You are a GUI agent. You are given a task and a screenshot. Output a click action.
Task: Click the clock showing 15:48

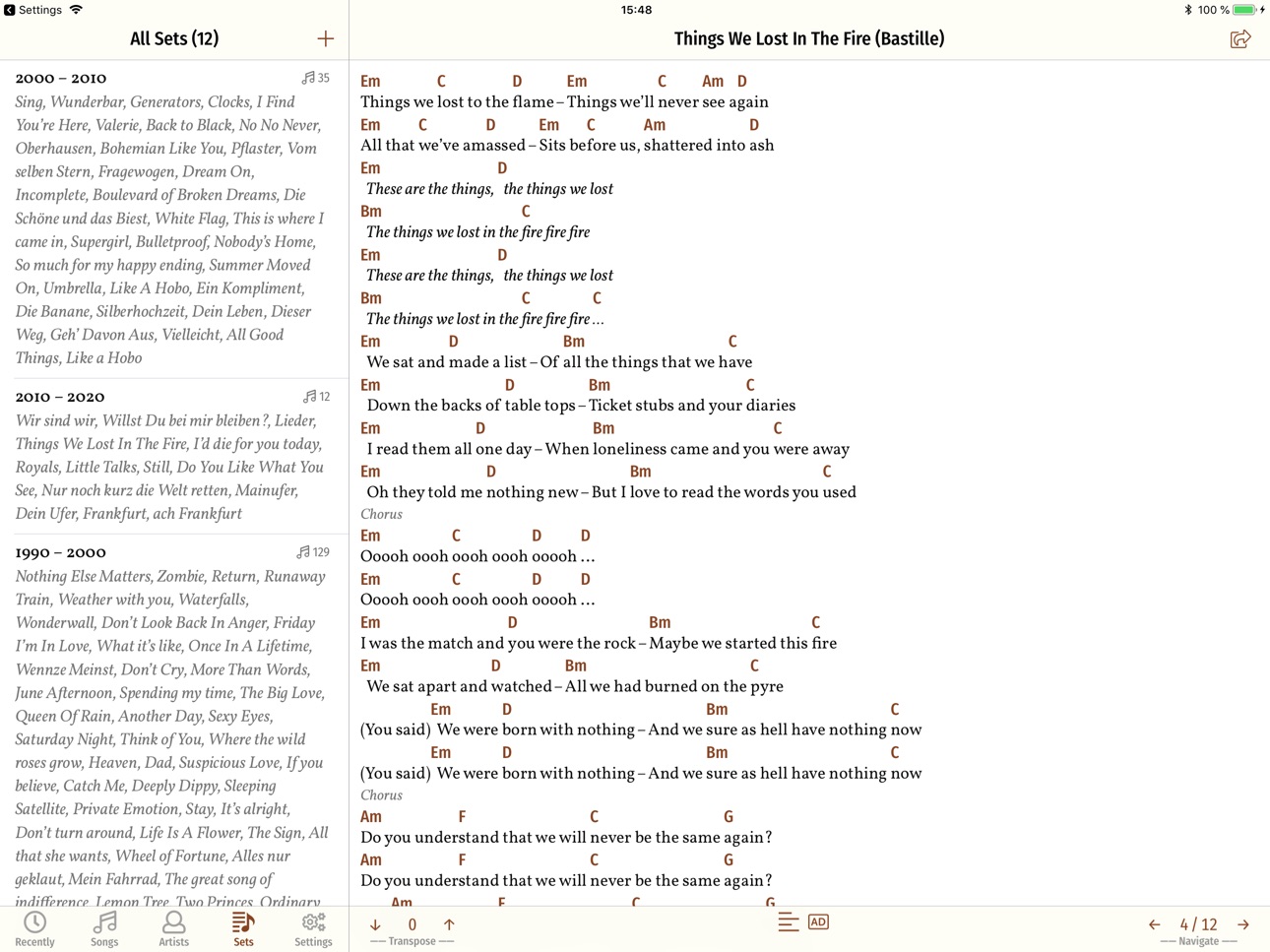636,10
